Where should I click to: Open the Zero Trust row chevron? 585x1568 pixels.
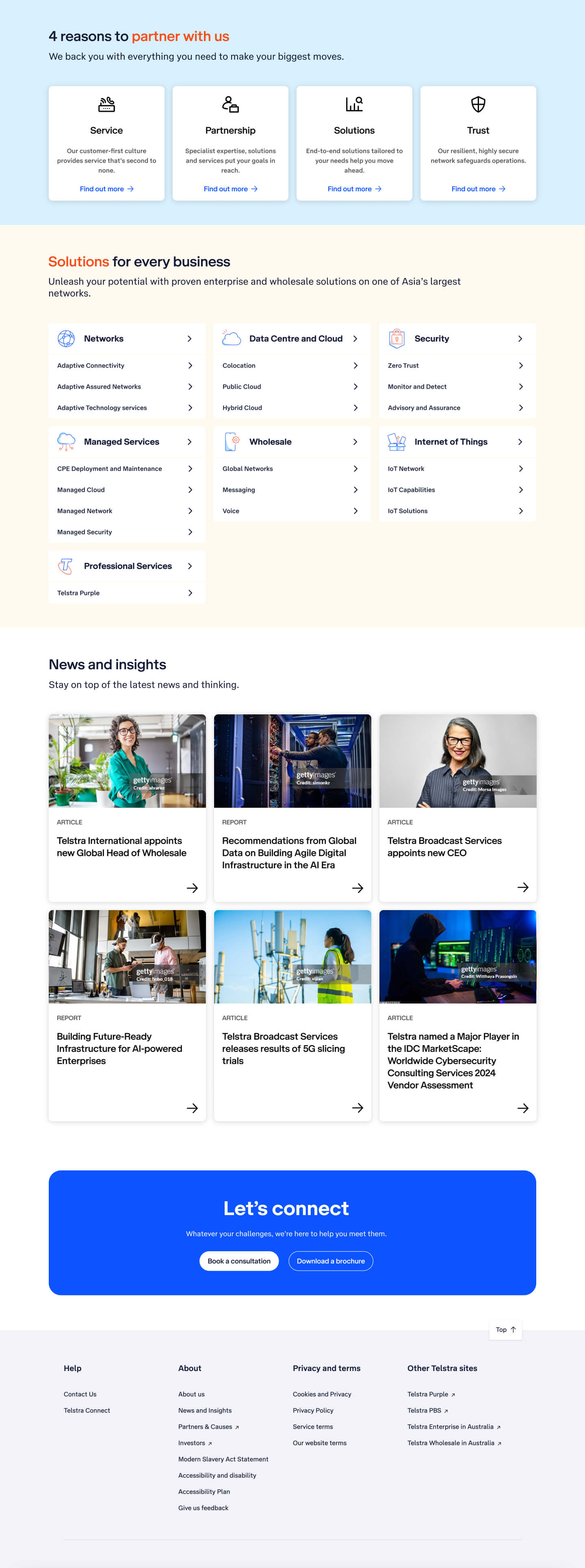[520, 366]
